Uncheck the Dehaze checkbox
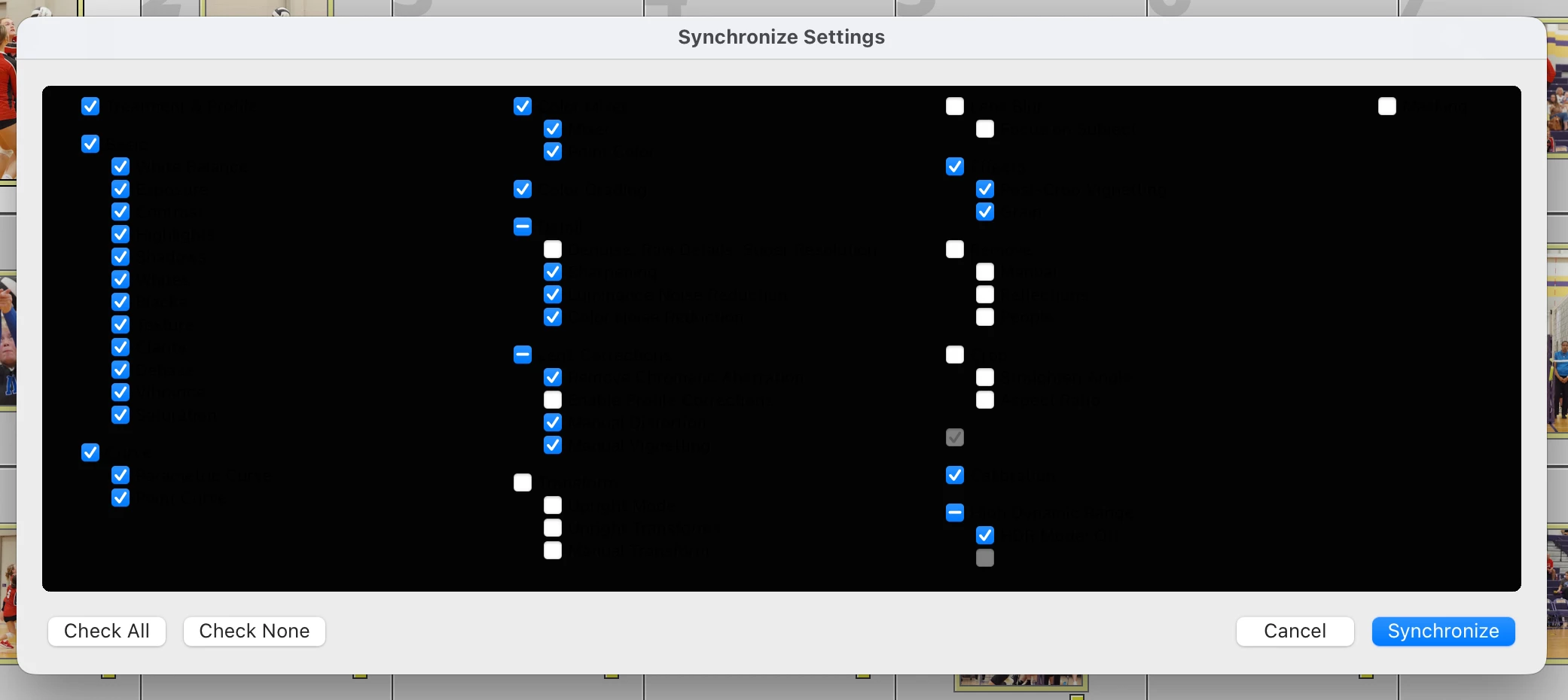1568x700 pixels. [x=120, y=370]
